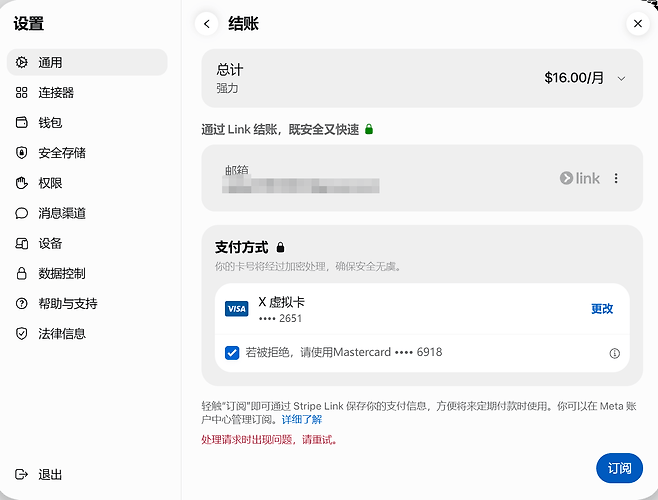Open the 消息渠道 settings section
The width and height of the screenshot is (658, 500).
[87, 213]
